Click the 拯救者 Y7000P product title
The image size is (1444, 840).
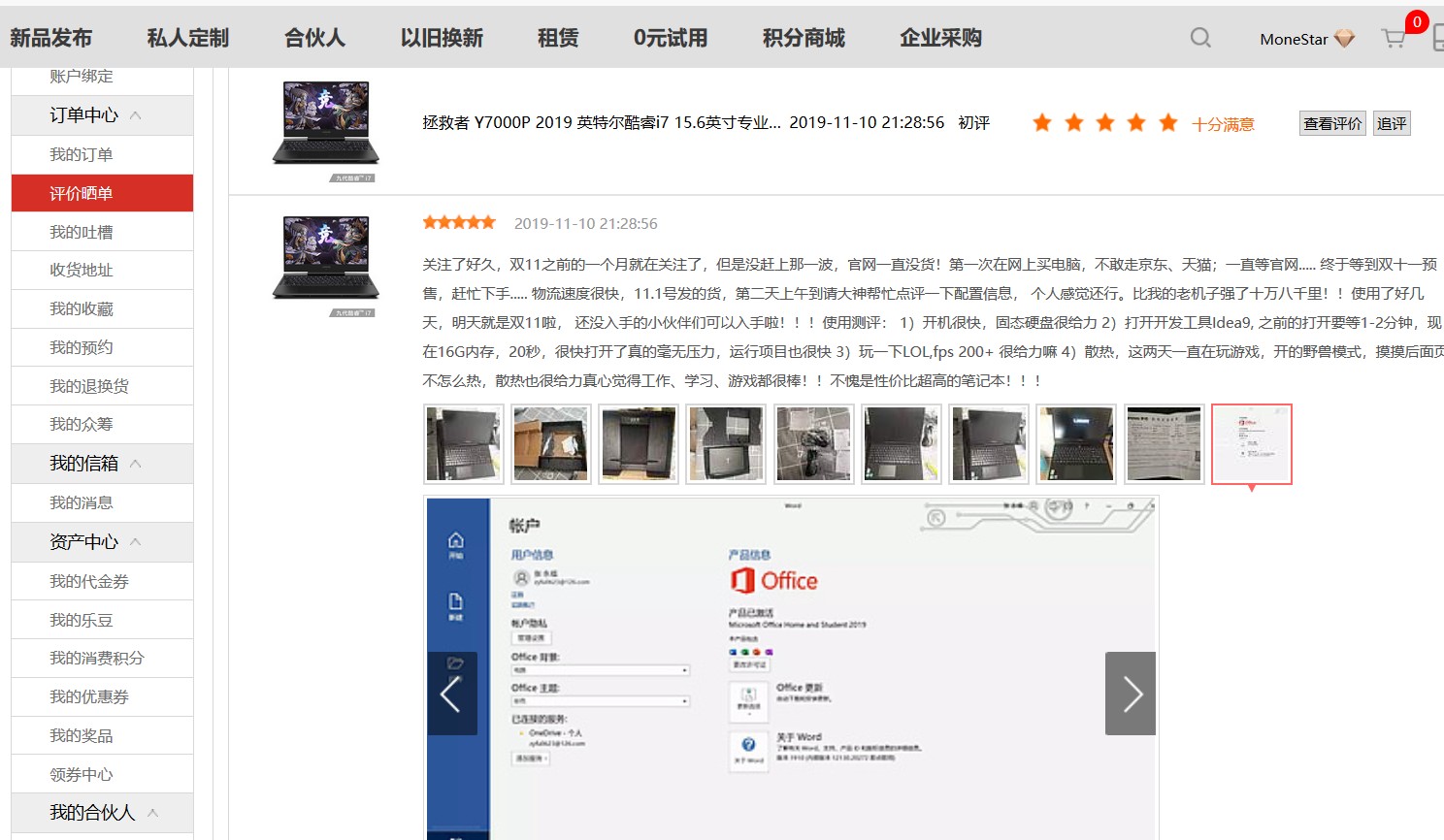click(x=601, y=122)
